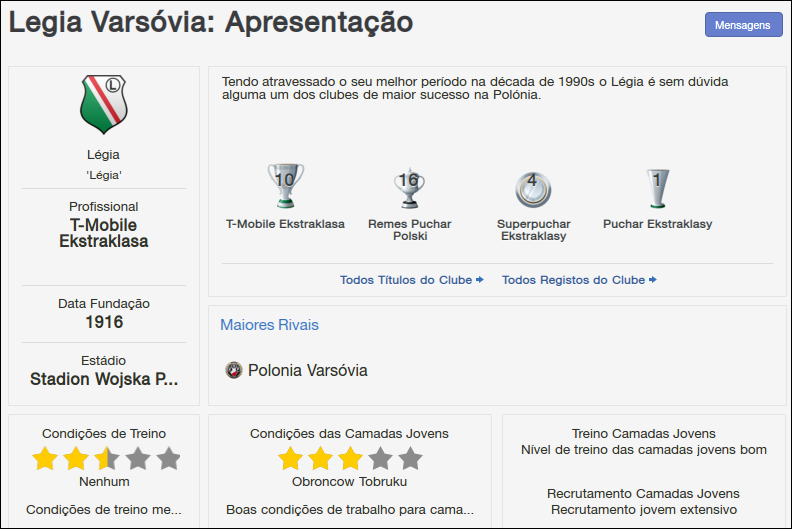Screen dimensions: 792x529
Task: Click the 1916 foundation year
Action: click(104, 322)
